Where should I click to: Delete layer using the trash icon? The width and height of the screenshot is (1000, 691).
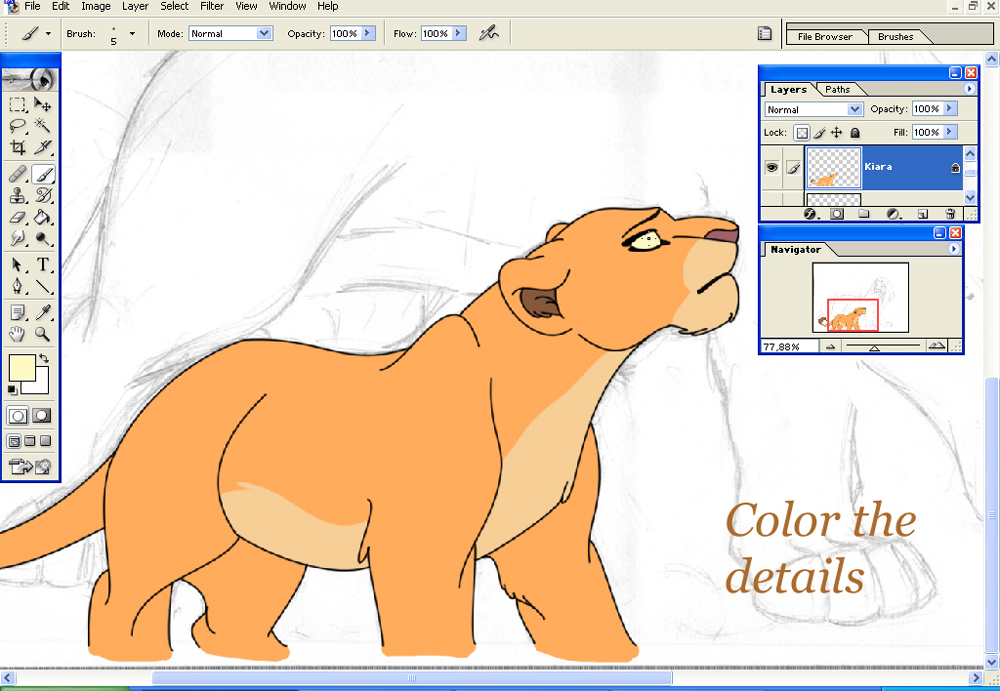pos(950,214)
